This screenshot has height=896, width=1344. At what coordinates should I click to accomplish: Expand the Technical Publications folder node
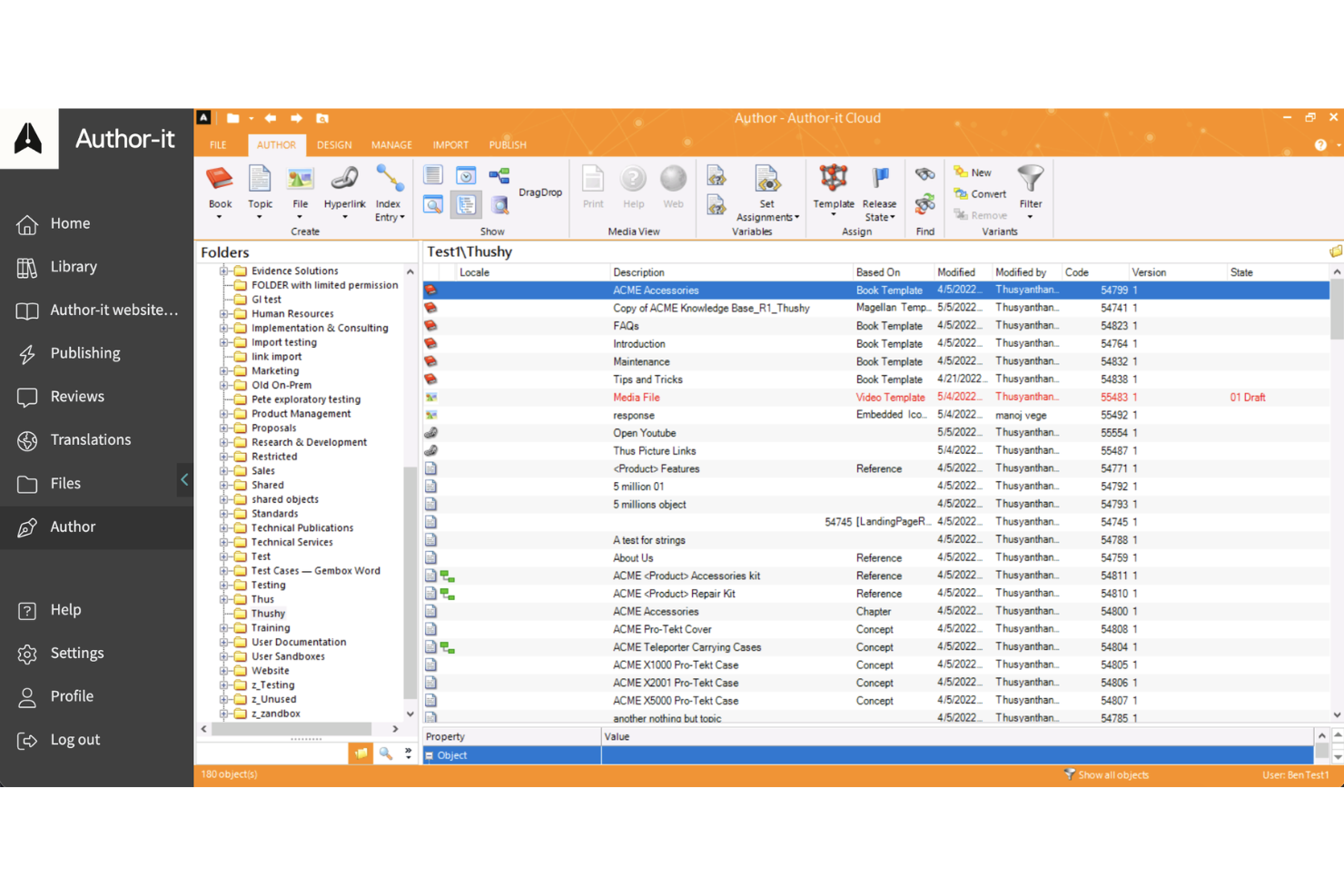pyautogui.click(x=223, y=528)
